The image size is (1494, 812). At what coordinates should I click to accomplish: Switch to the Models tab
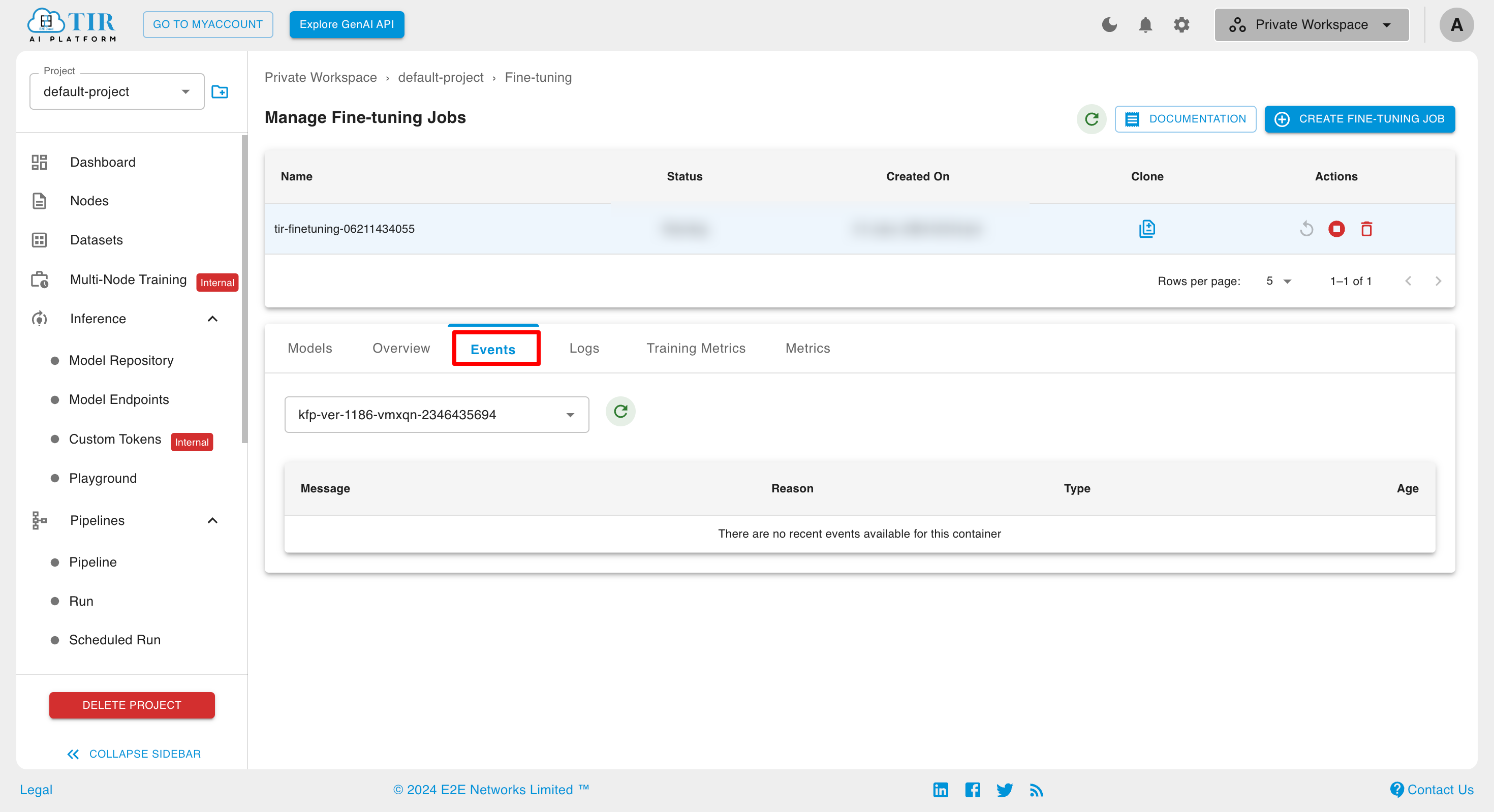click(309, 348)
